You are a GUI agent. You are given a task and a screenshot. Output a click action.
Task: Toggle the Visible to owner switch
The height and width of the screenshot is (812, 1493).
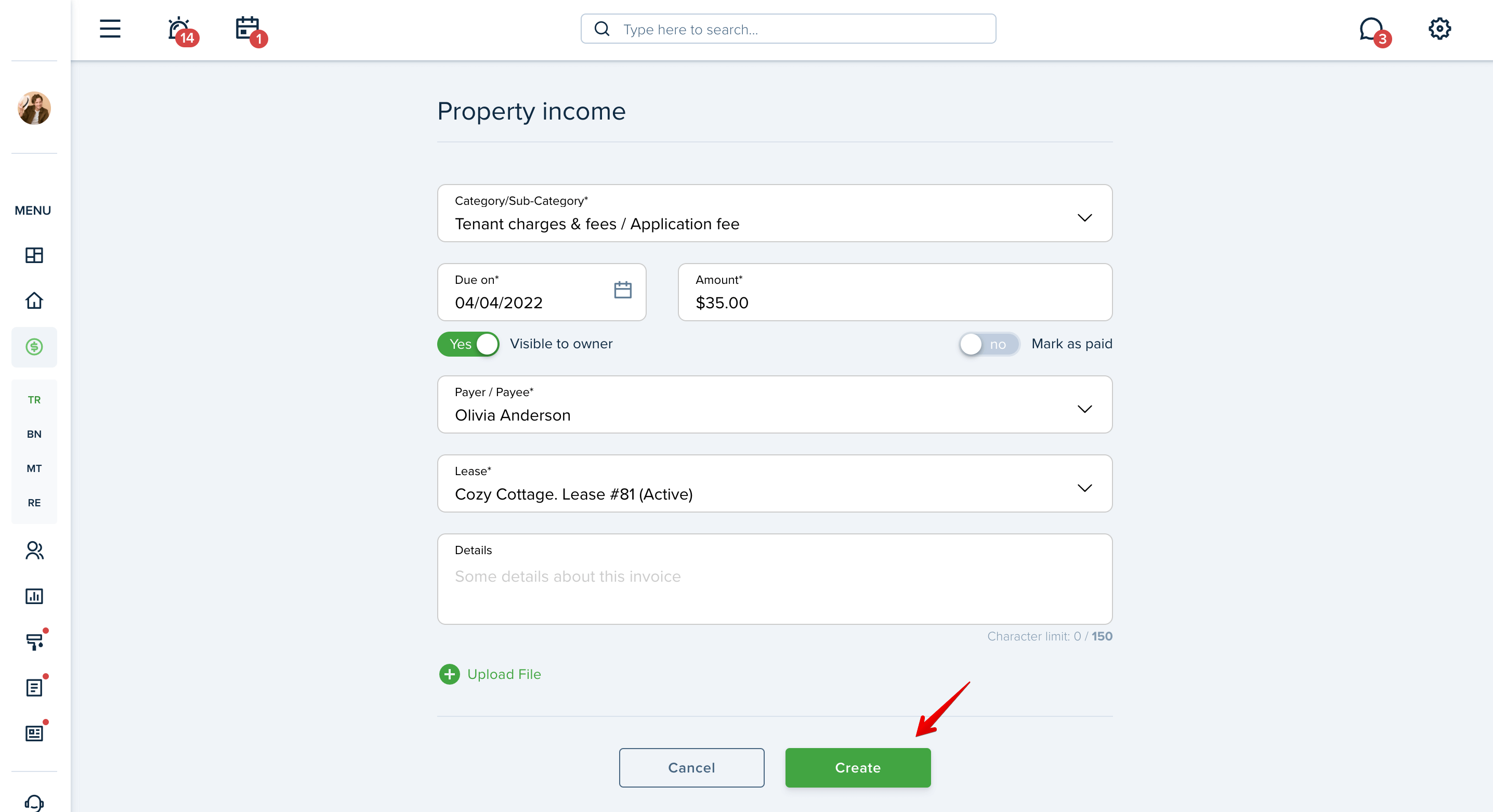[468, 344]
